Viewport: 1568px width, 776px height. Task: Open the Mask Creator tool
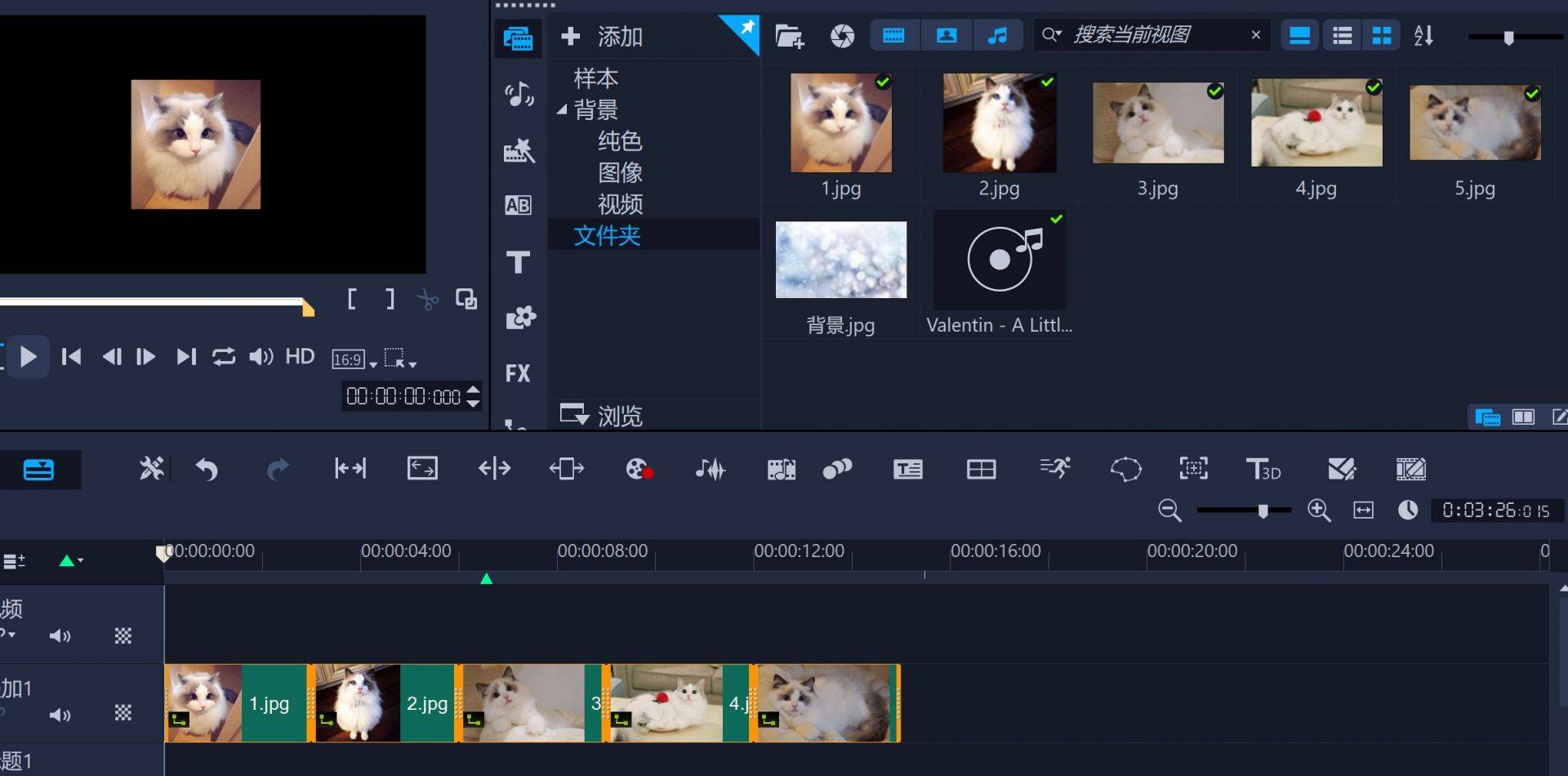pyautogui.click(x=1125, y=469)
